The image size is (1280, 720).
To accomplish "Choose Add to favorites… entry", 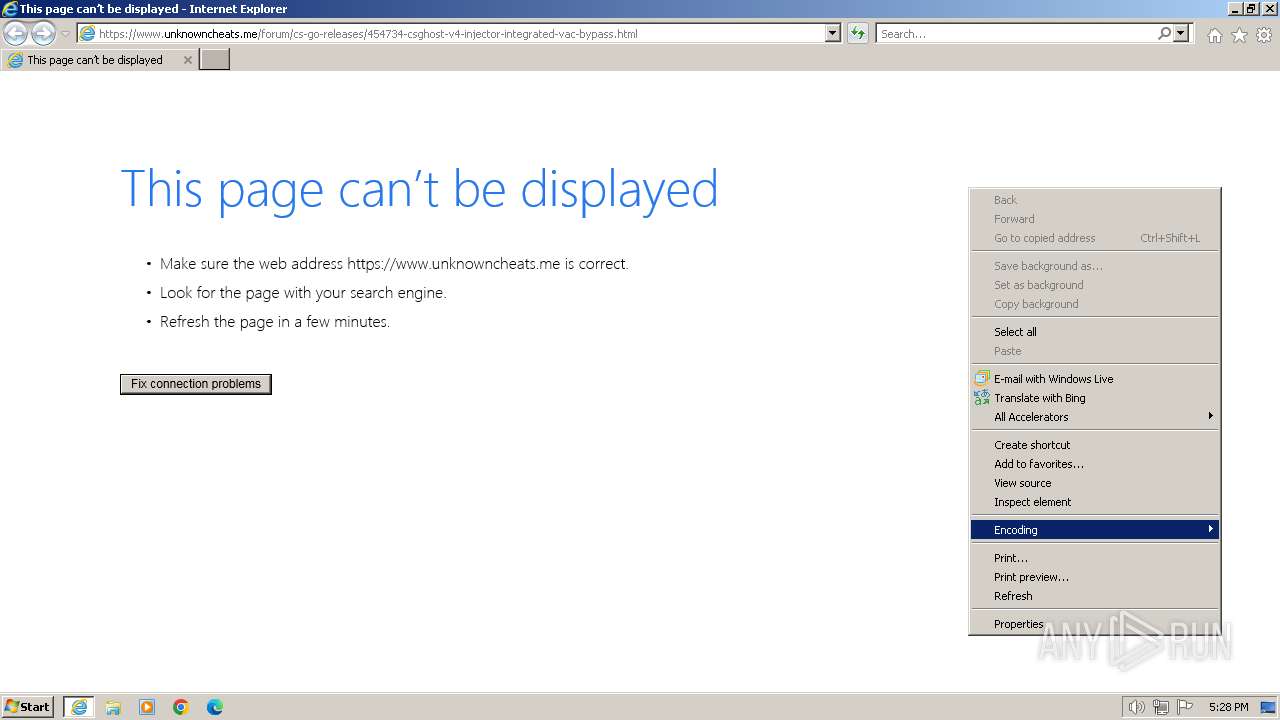I will pyautogui.click(x=1095, y=464).
